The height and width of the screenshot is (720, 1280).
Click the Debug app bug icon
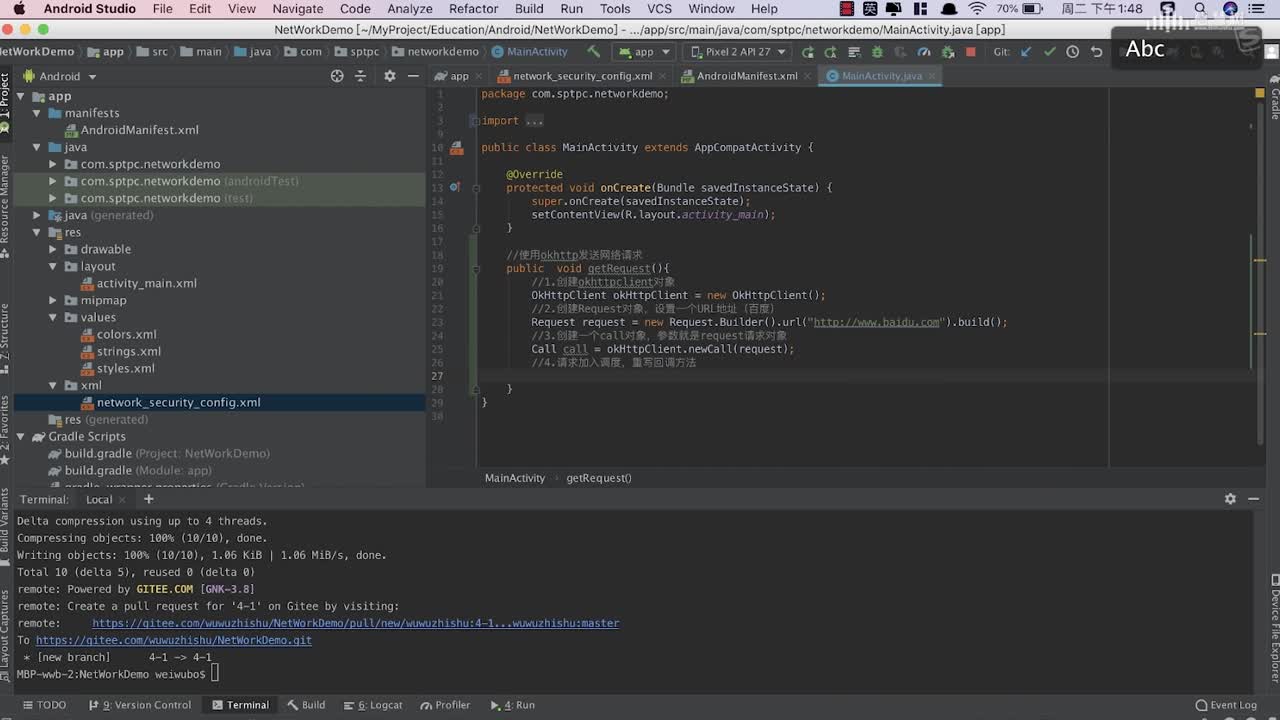coord(877,51)
